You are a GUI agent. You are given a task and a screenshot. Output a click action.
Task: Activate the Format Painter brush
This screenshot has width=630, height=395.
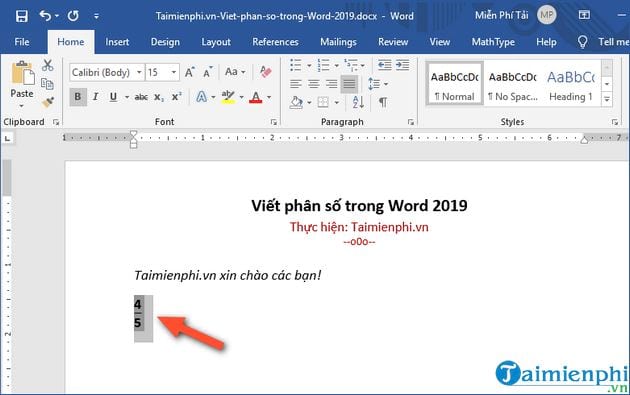point(48,102)
